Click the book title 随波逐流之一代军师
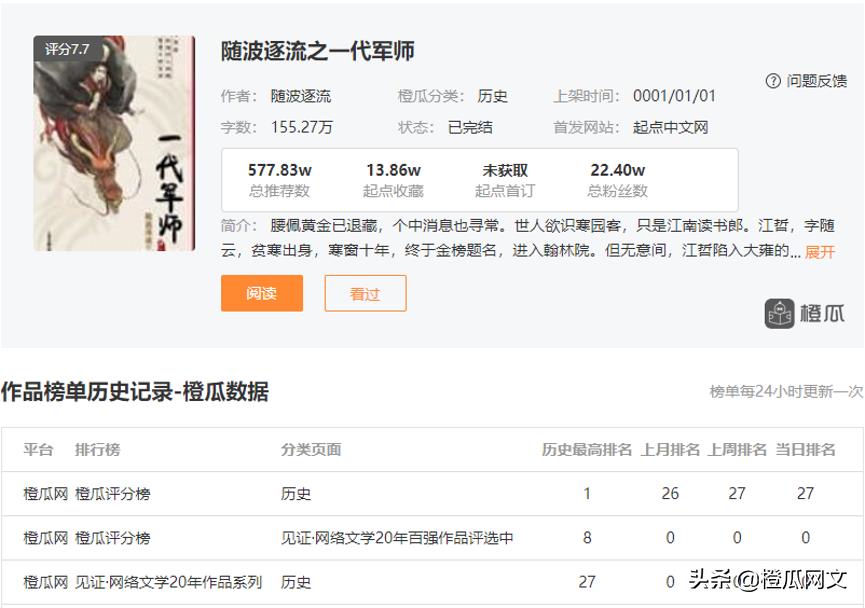This screenshot has height=608, width=865. [x=318, y=51]
